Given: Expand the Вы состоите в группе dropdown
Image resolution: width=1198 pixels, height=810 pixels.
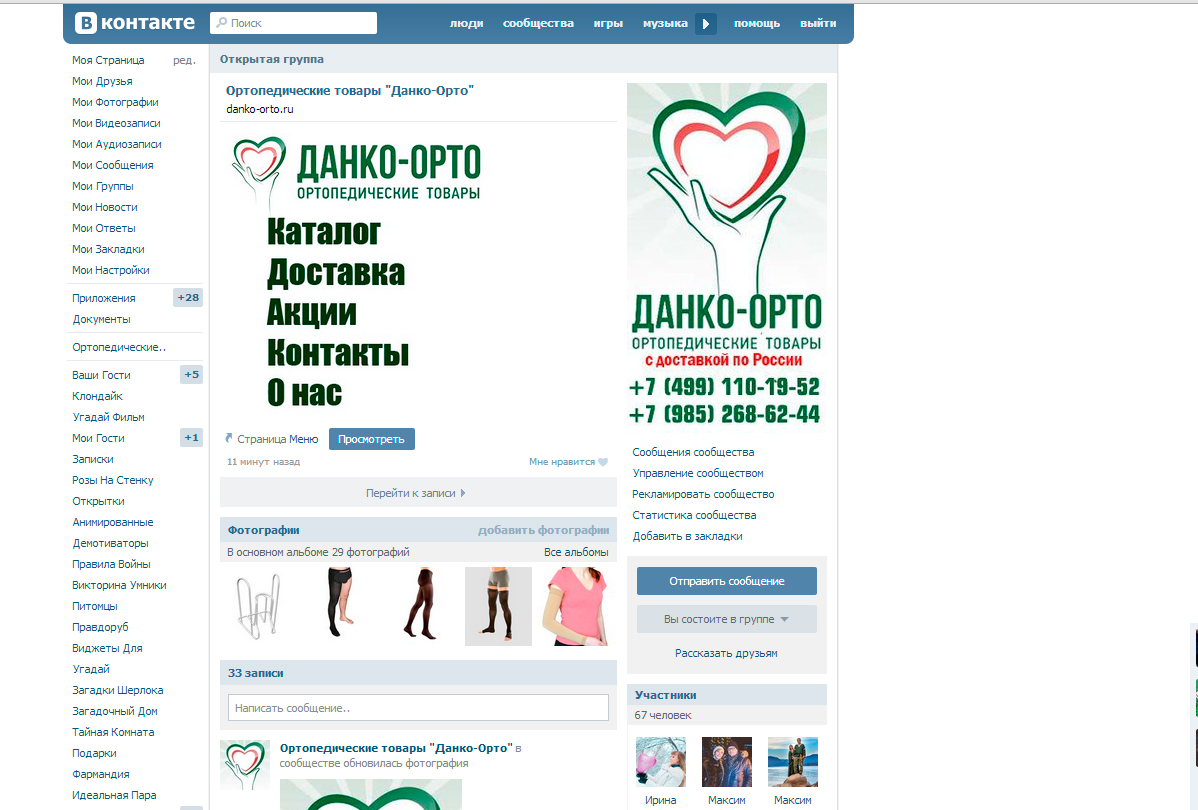Looking at the screenshot, I should pyautogui.click(x=727, y=619).
